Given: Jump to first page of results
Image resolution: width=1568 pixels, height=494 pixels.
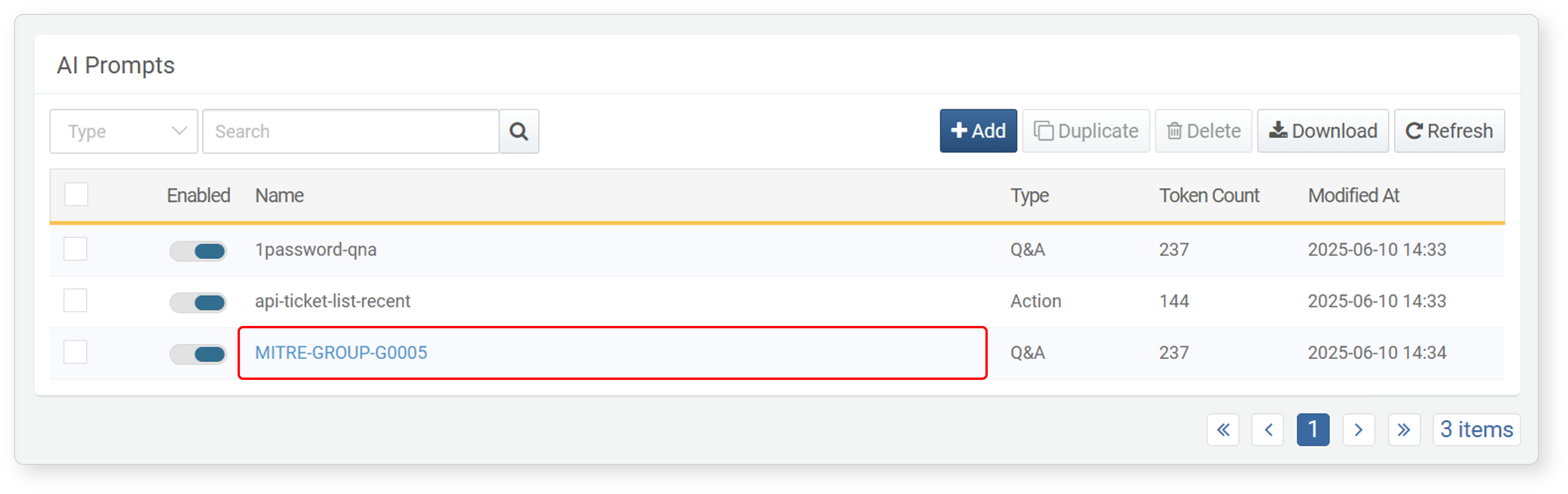Looking at the screenshot, I should [1223, 430].
